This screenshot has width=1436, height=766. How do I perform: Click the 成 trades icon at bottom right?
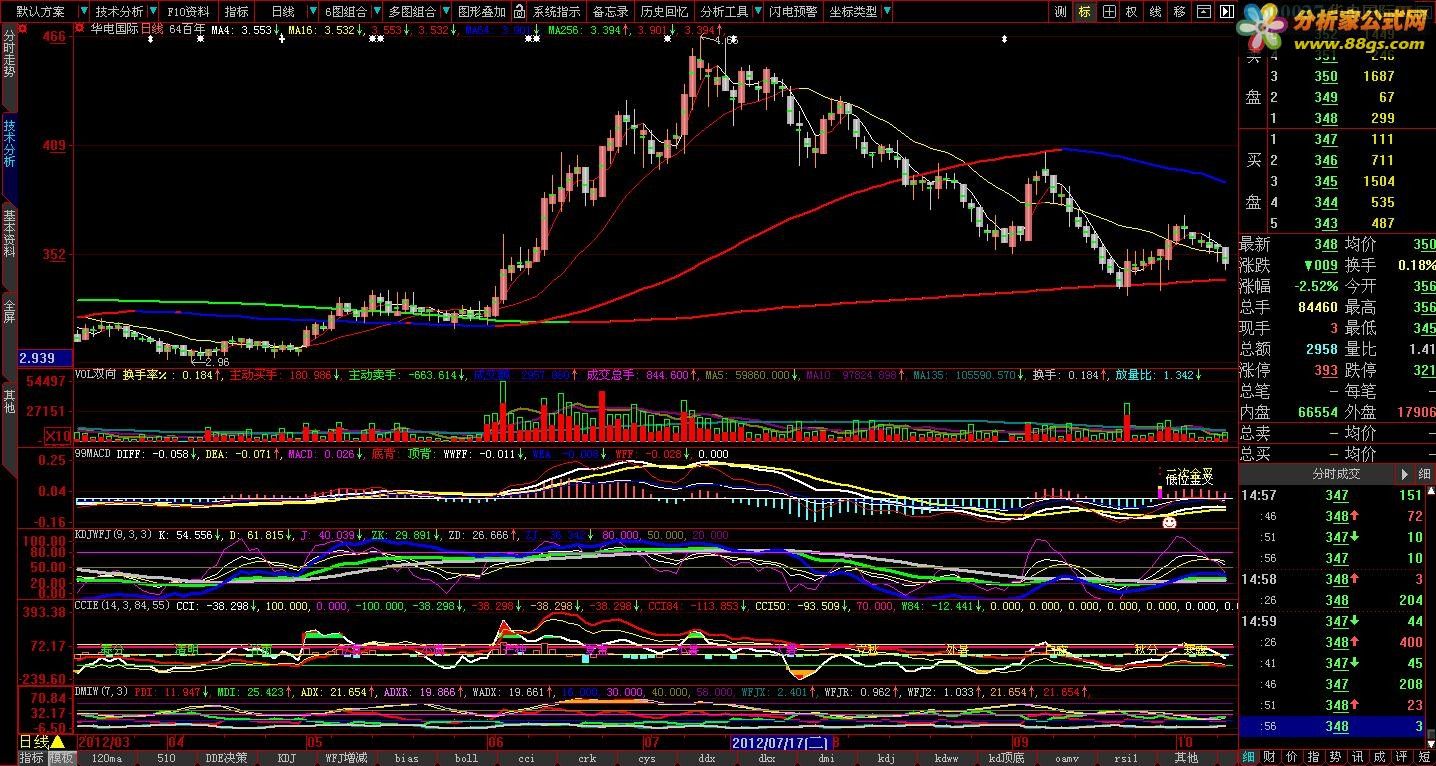1380,757
